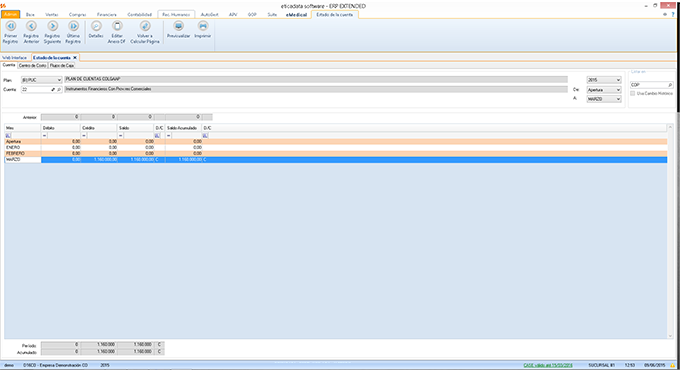Open Detalles magnifier icon in ribbon
This screenshot has height=370, width=680.
pyautogui.click(x=96, y=26)
